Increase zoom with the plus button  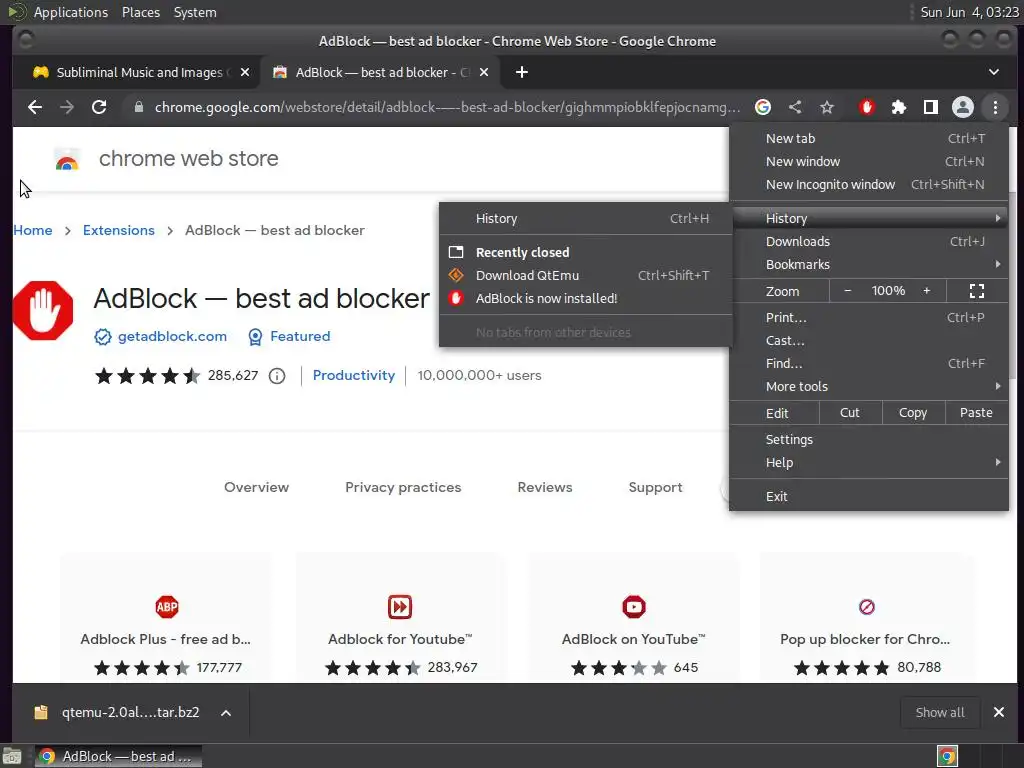point(926,291)
